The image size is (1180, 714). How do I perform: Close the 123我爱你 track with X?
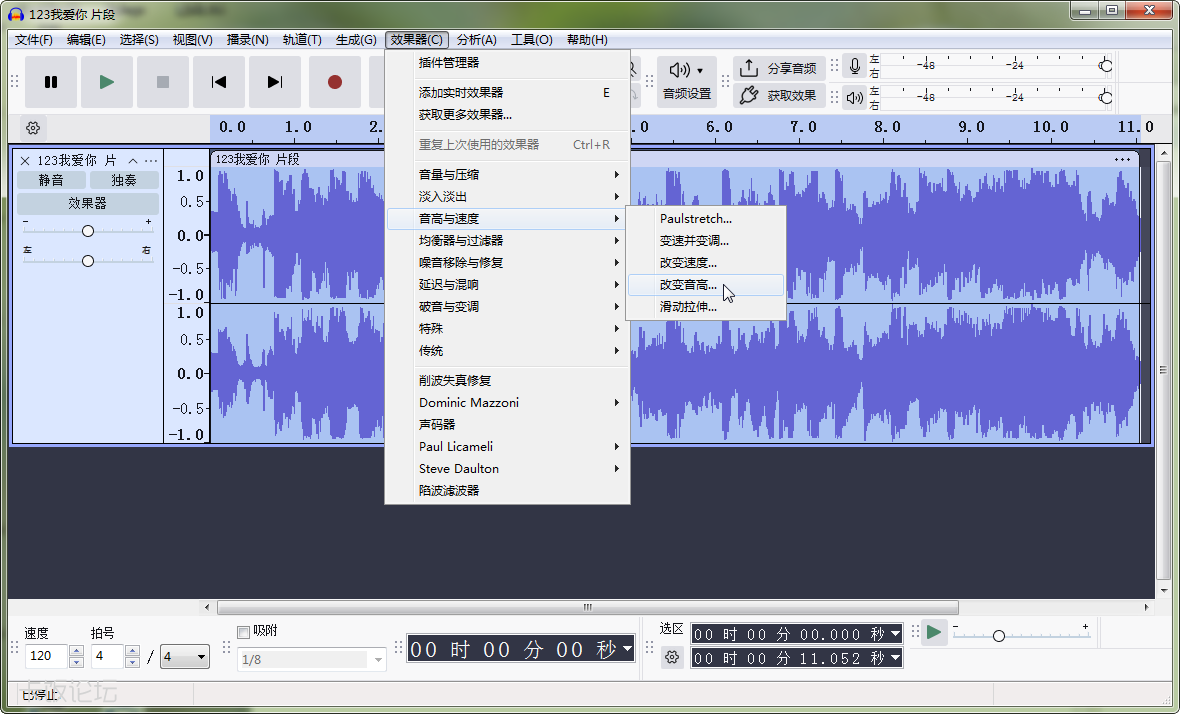click(25, 160)
